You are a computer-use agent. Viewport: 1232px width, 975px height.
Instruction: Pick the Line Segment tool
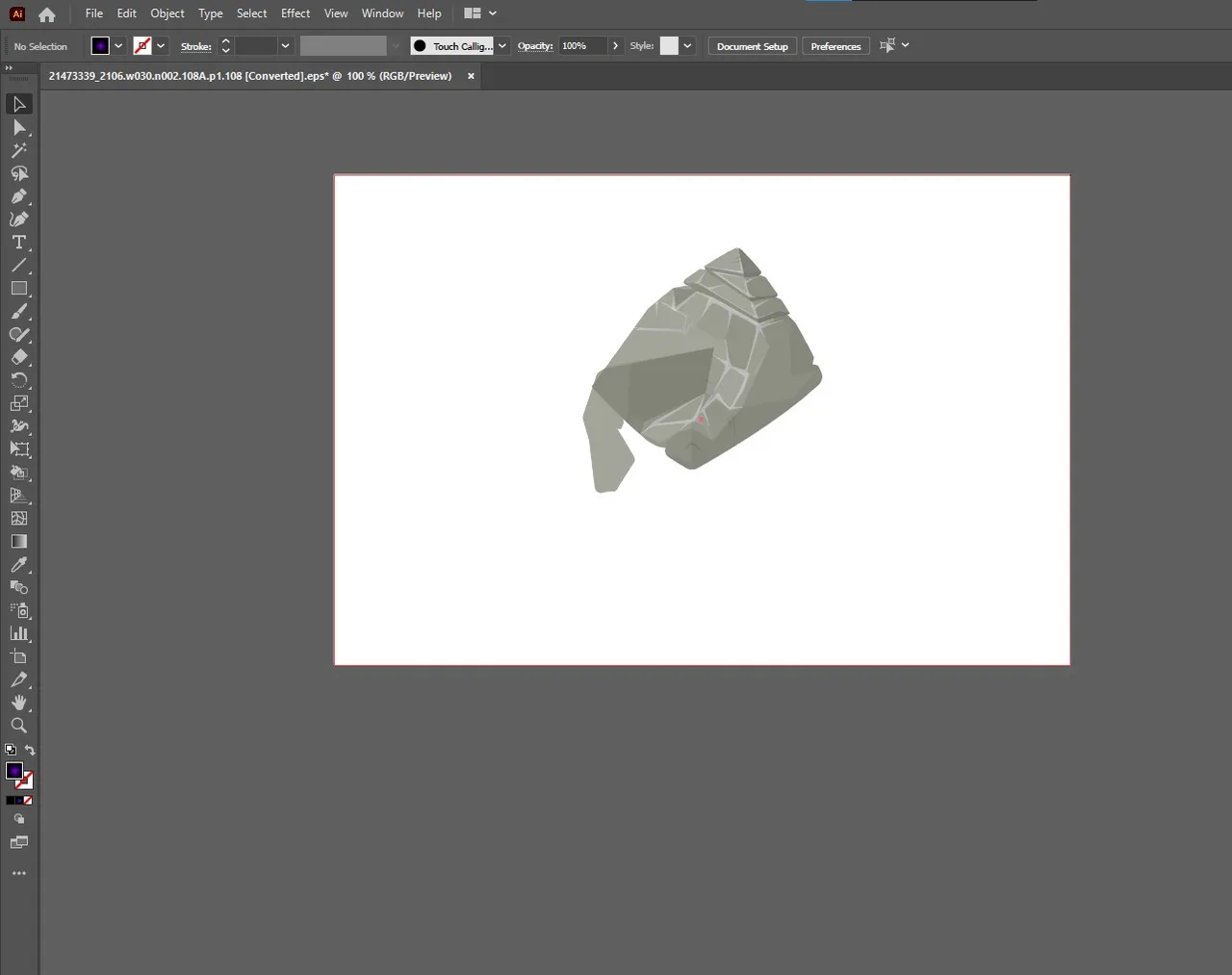19,266
